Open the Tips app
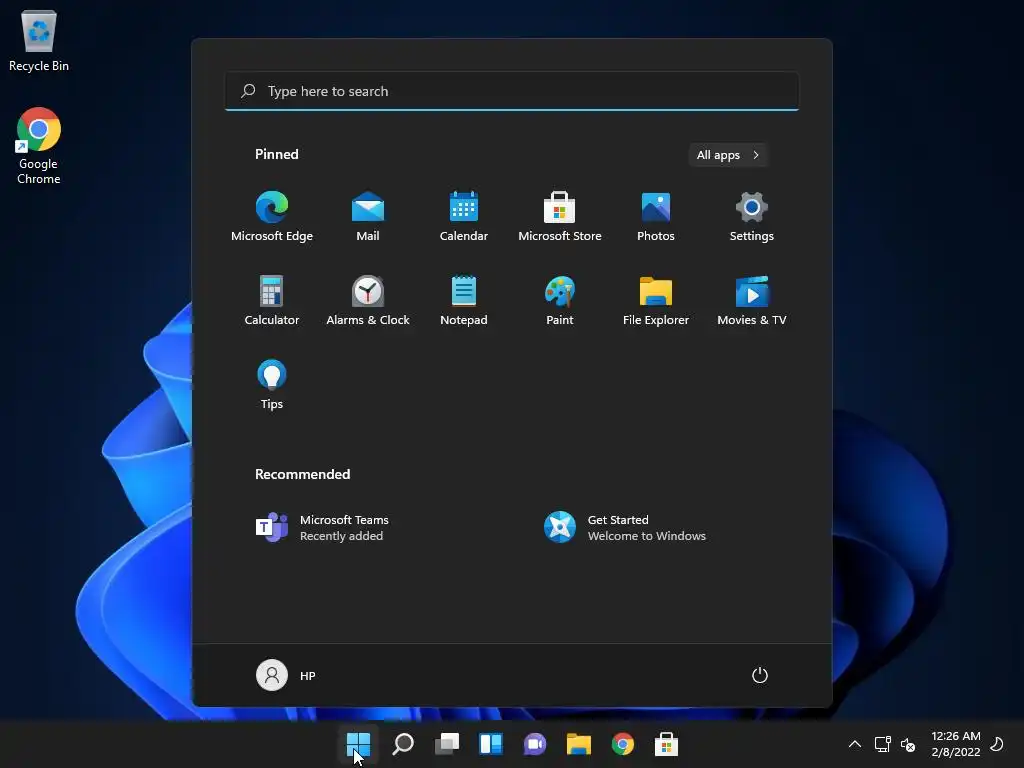 (272, 385)
